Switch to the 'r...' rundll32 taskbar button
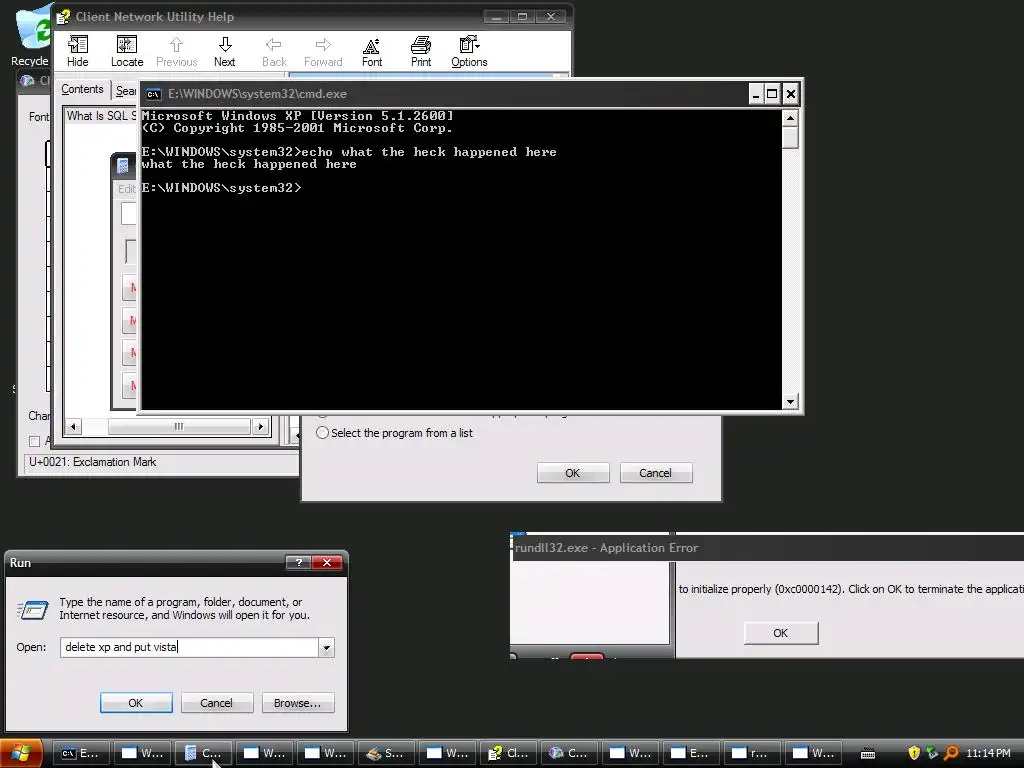Screen dimensions: 1024x768 point(752,753)
